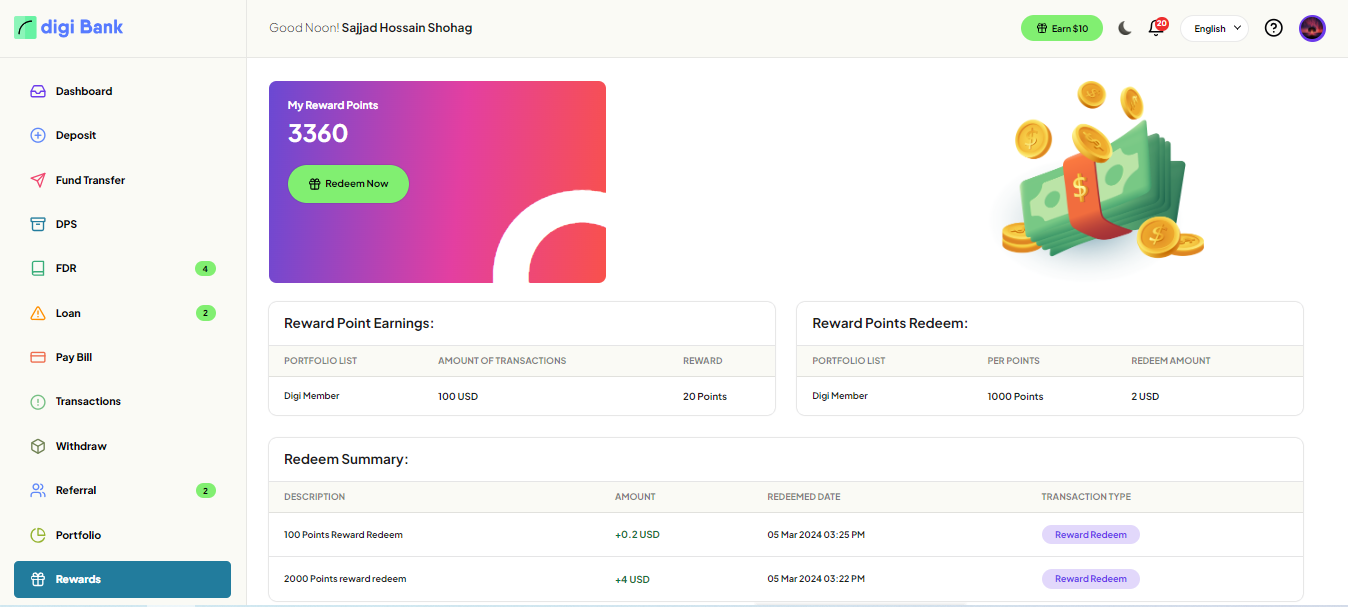Click the Earn $10 button
This screenshot has height=607, width=1348.
tap(1061, 28)
